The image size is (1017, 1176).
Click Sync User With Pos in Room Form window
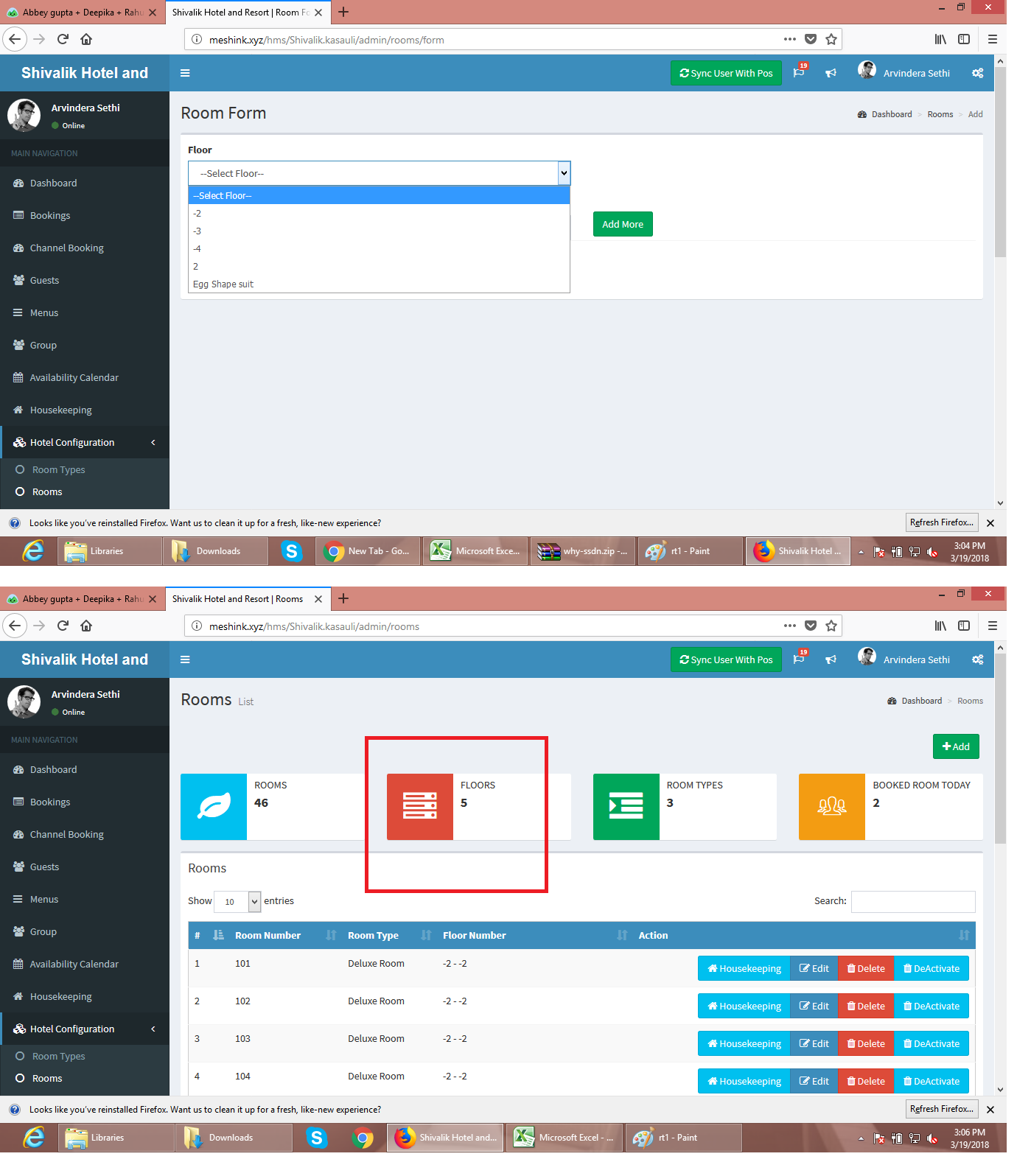[x=726, y=73]
